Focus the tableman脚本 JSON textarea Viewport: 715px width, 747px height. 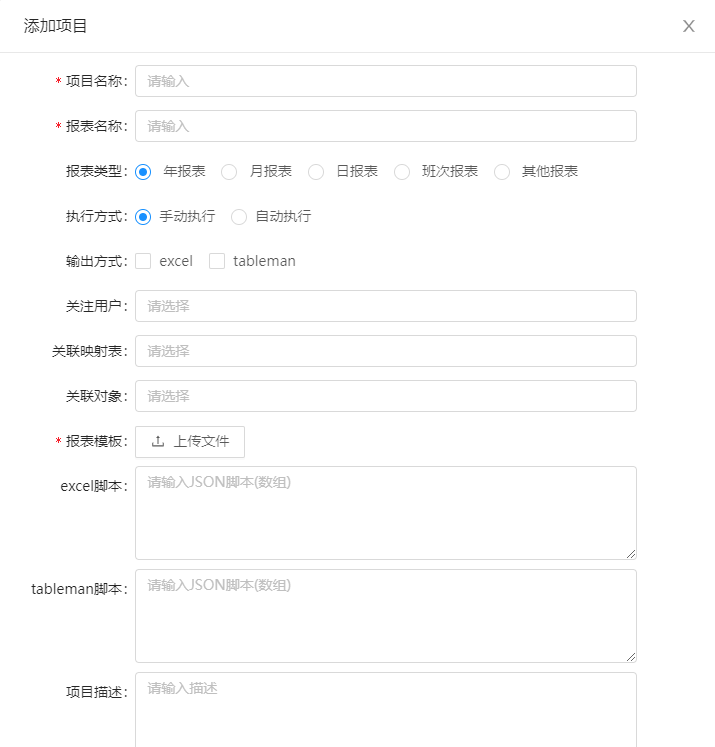(x=385, y=615)
